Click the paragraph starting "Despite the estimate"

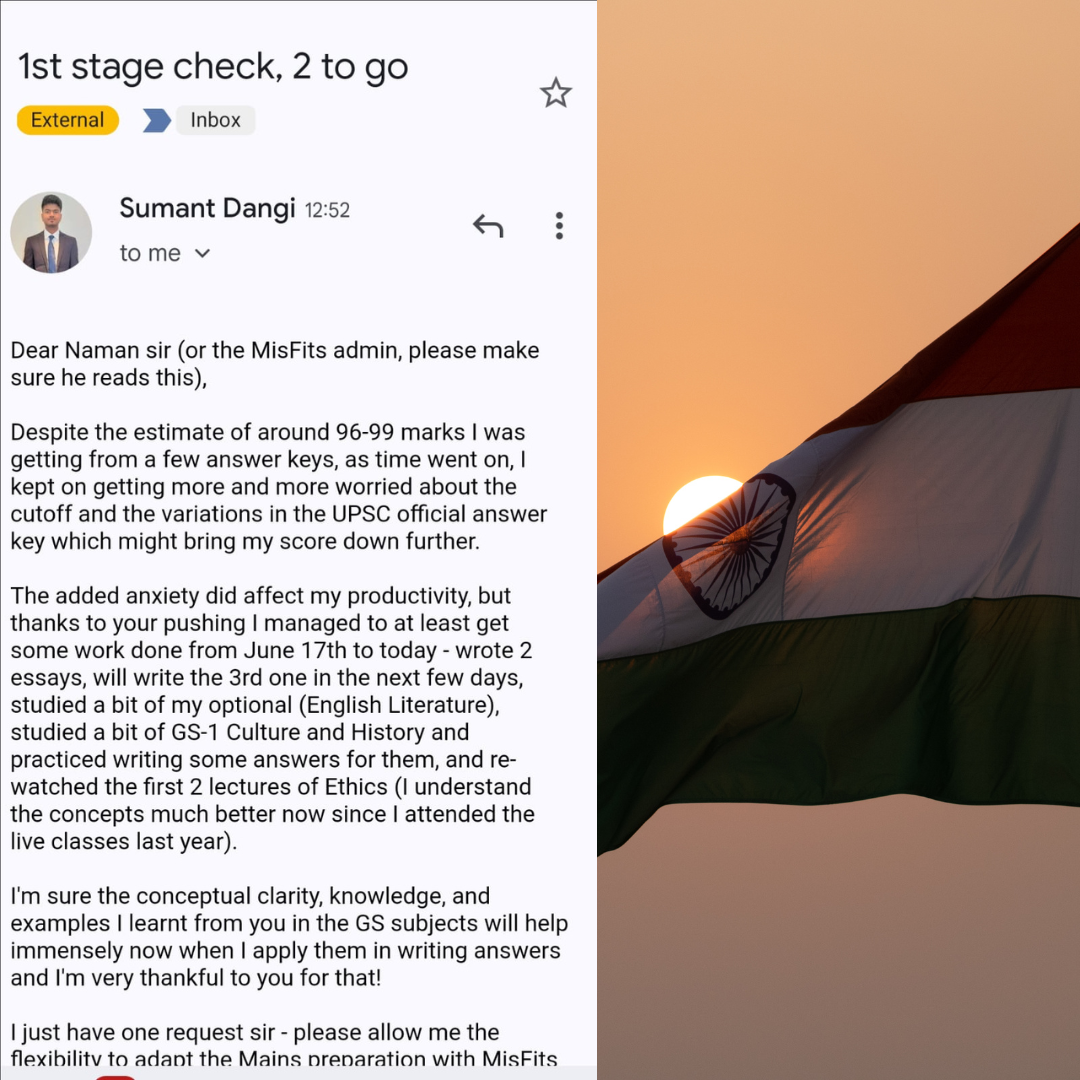point(278,486)
